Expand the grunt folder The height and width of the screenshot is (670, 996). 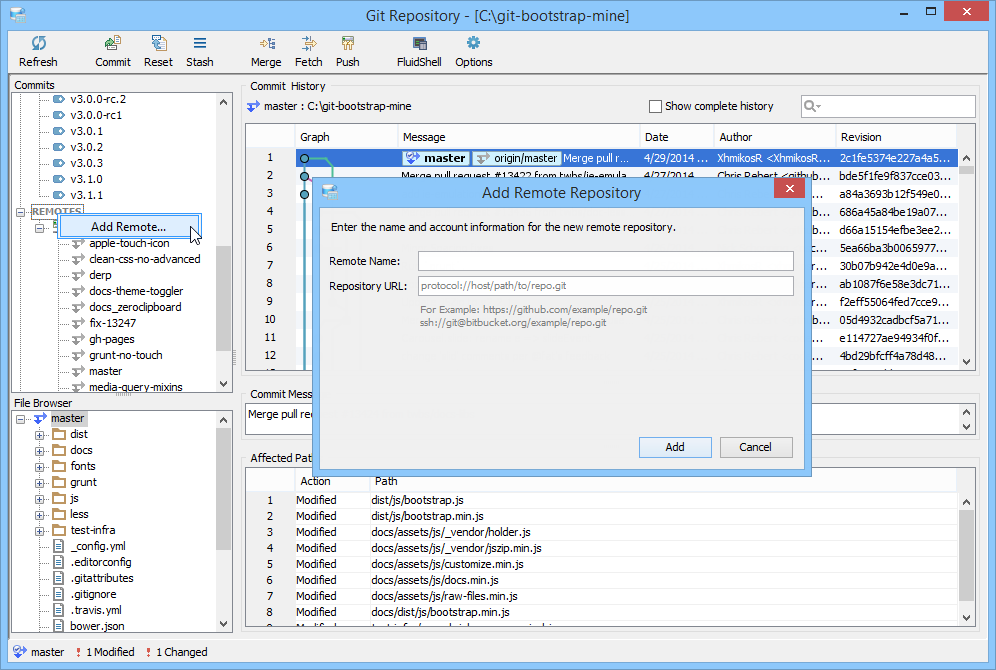click(x=39, y=483)
